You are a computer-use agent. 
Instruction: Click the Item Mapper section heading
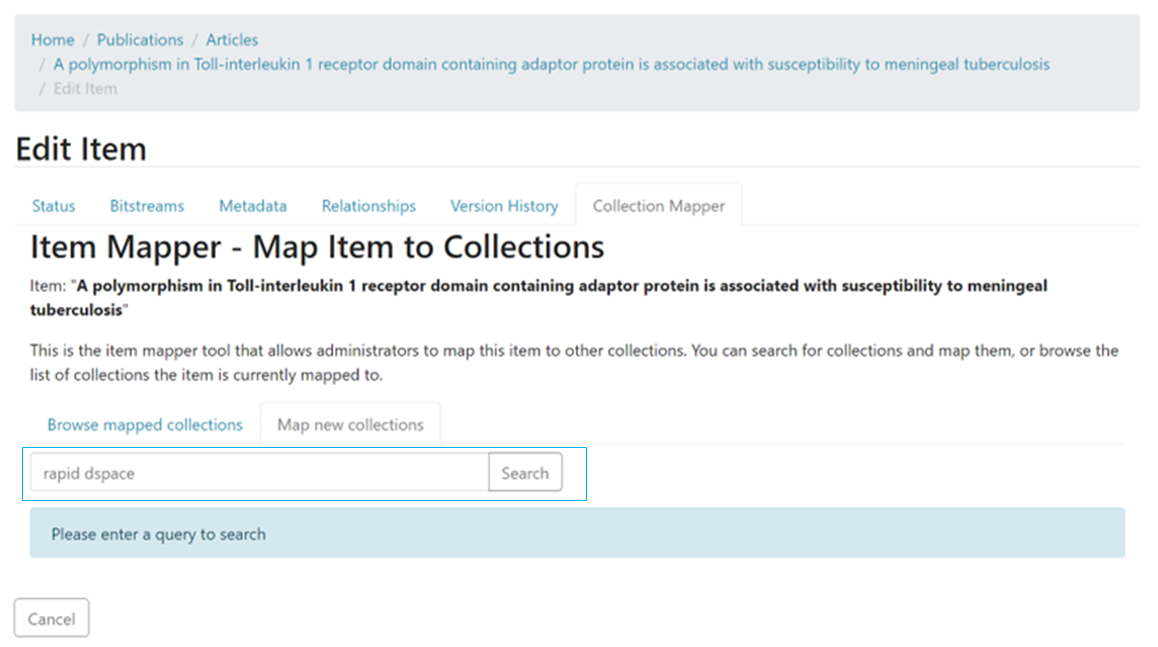point(317,246)
